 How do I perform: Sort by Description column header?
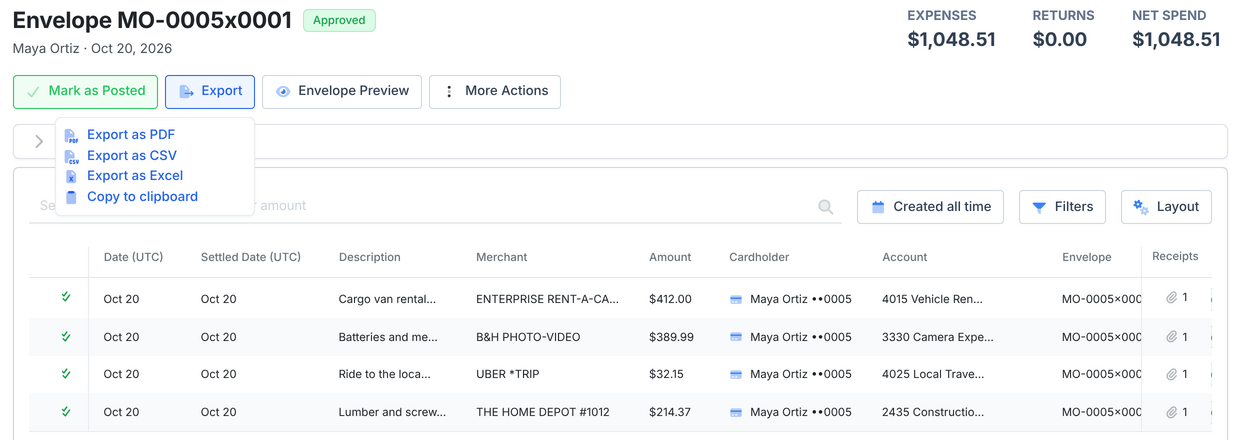pyautogui.click(x=369, y=257)
